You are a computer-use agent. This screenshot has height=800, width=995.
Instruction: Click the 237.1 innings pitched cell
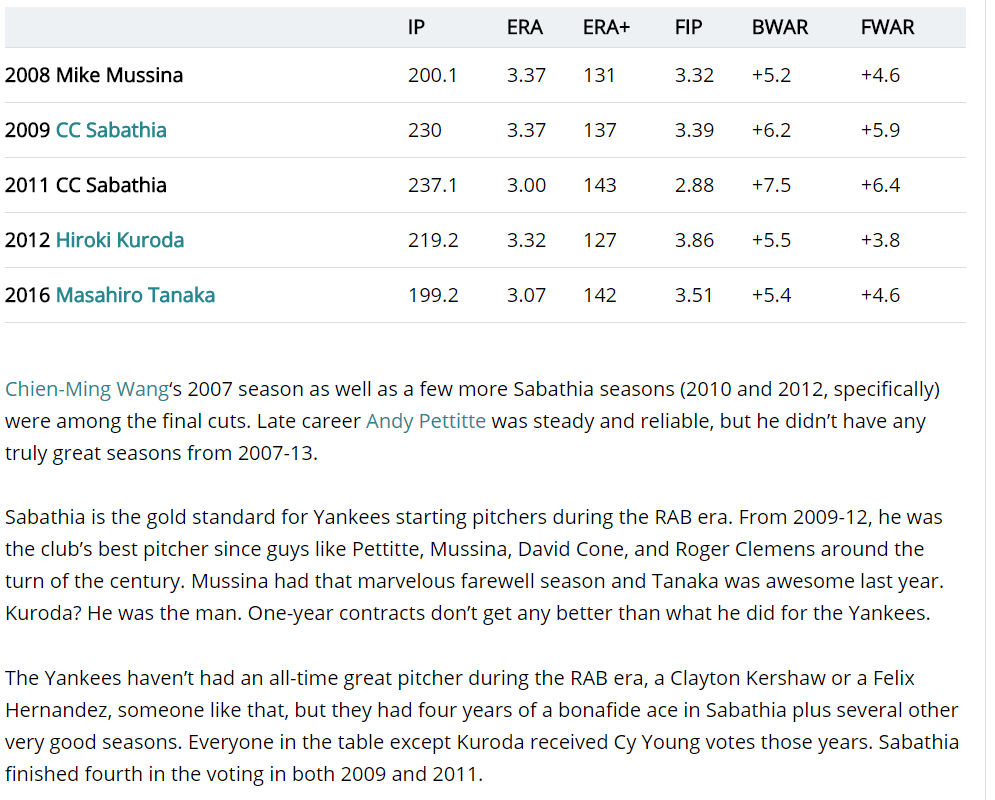click(x=432, y=185)
